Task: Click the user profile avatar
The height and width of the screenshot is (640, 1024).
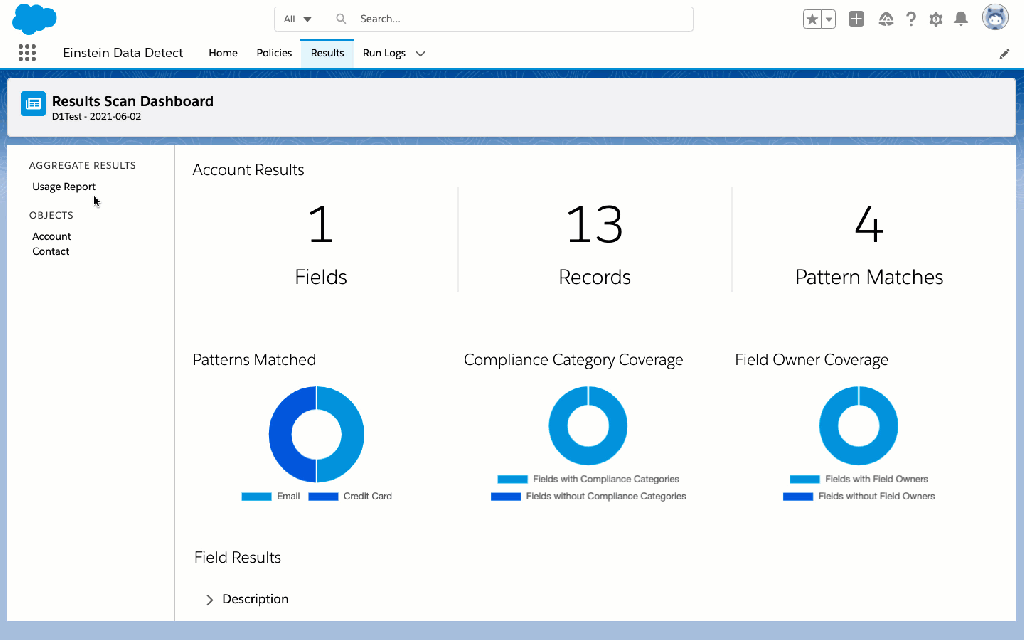Action: pyautogui.click(x=995, y=18)
